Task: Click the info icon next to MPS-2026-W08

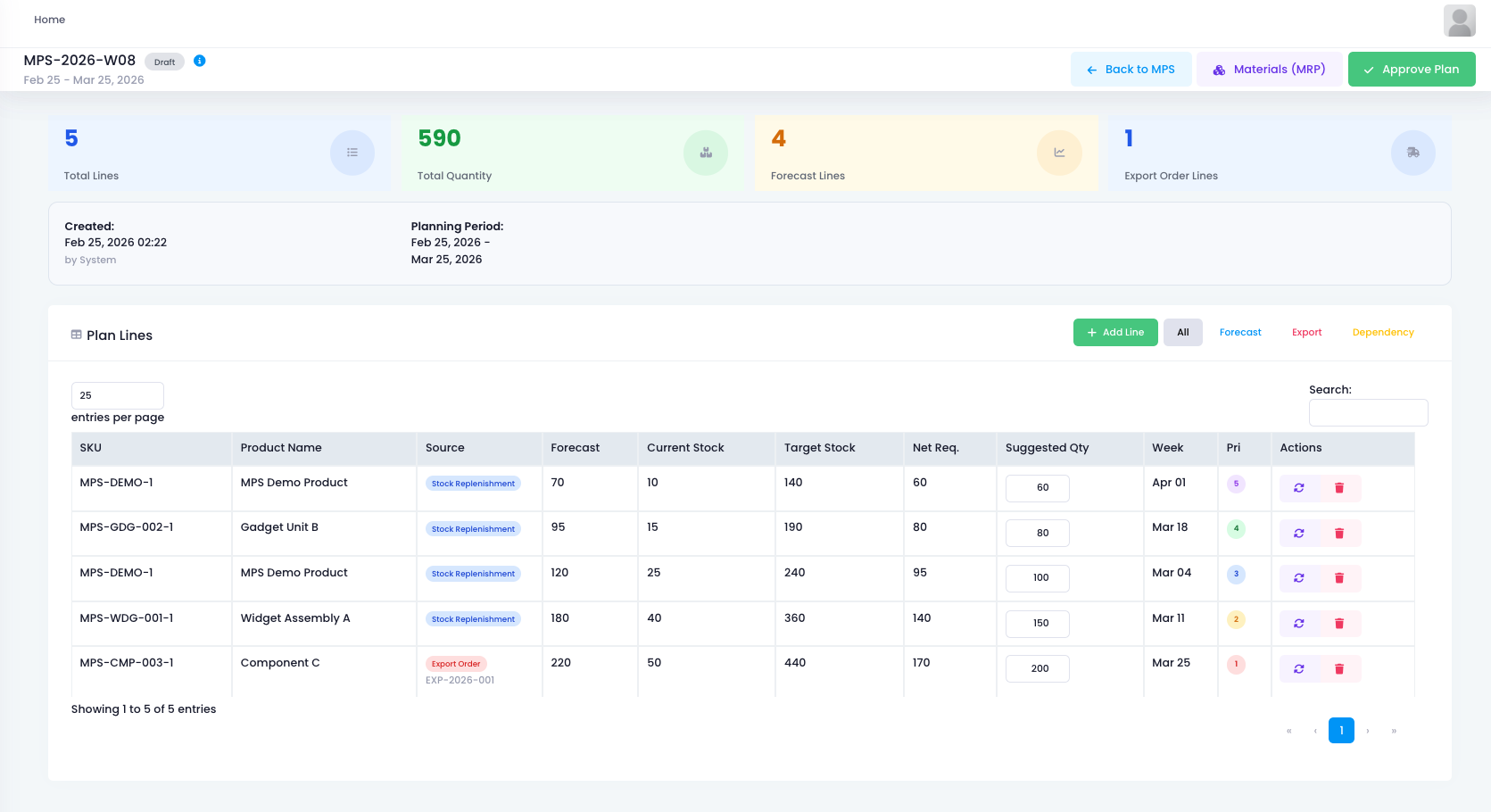Action: 200,61
